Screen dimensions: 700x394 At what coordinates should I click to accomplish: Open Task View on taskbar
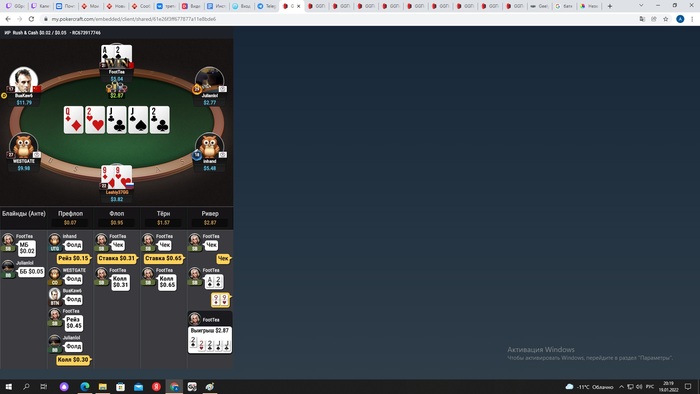pyautogui.click(x=43, y=386)
